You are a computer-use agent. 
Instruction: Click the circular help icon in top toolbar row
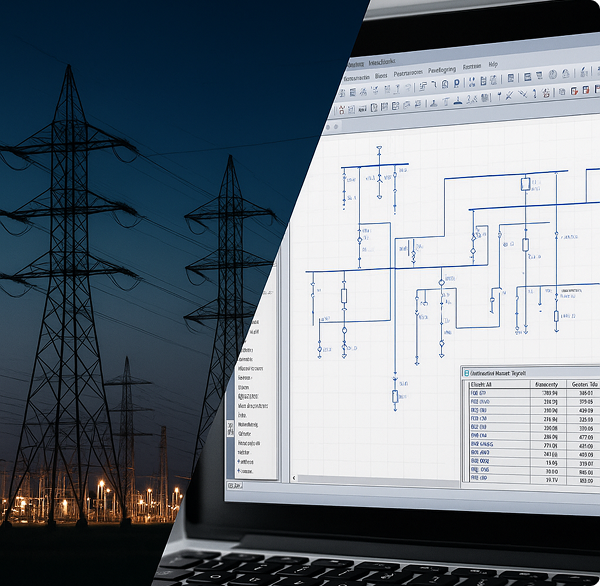(552, 74)
